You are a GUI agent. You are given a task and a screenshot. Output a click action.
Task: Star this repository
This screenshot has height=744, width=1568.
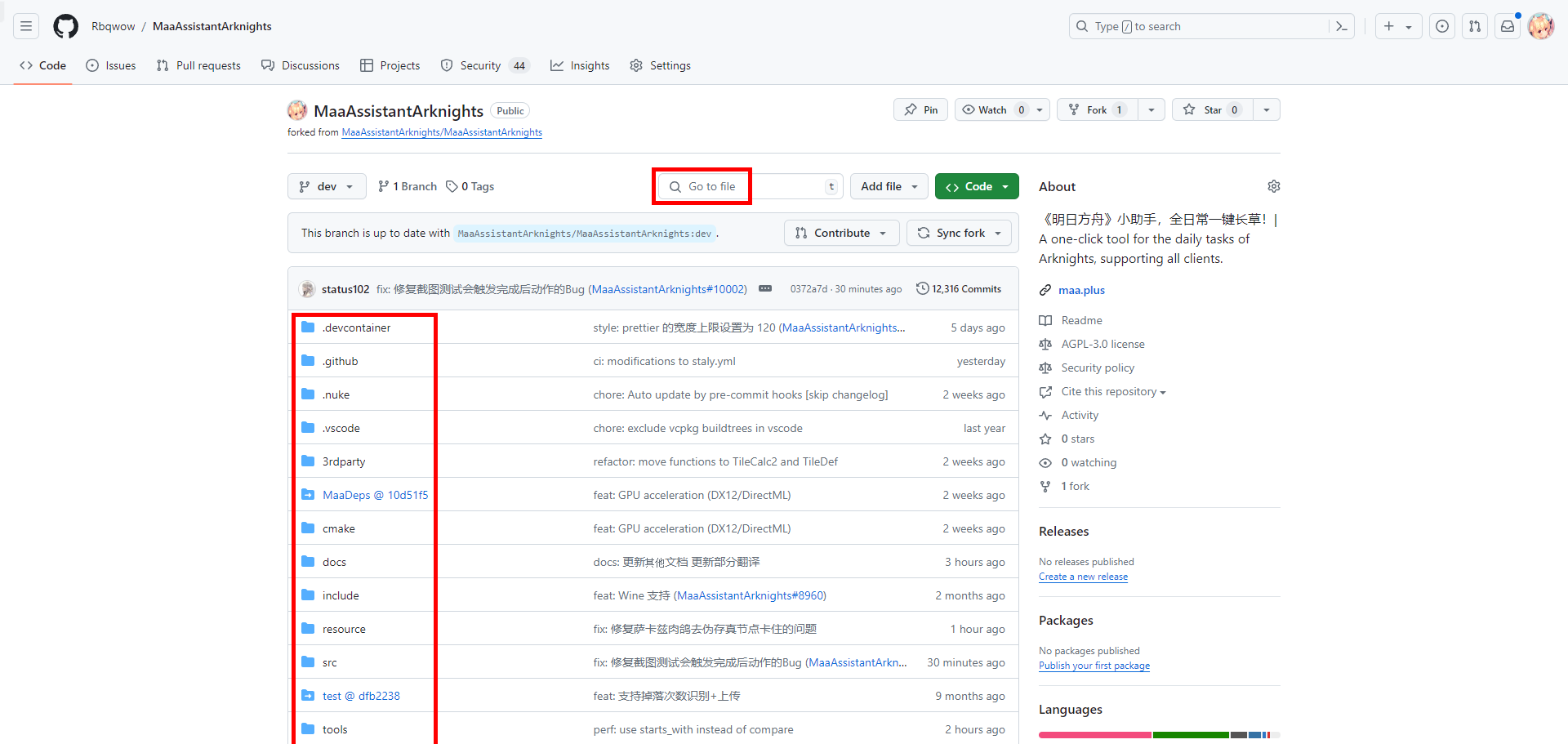coord(1213,109)
